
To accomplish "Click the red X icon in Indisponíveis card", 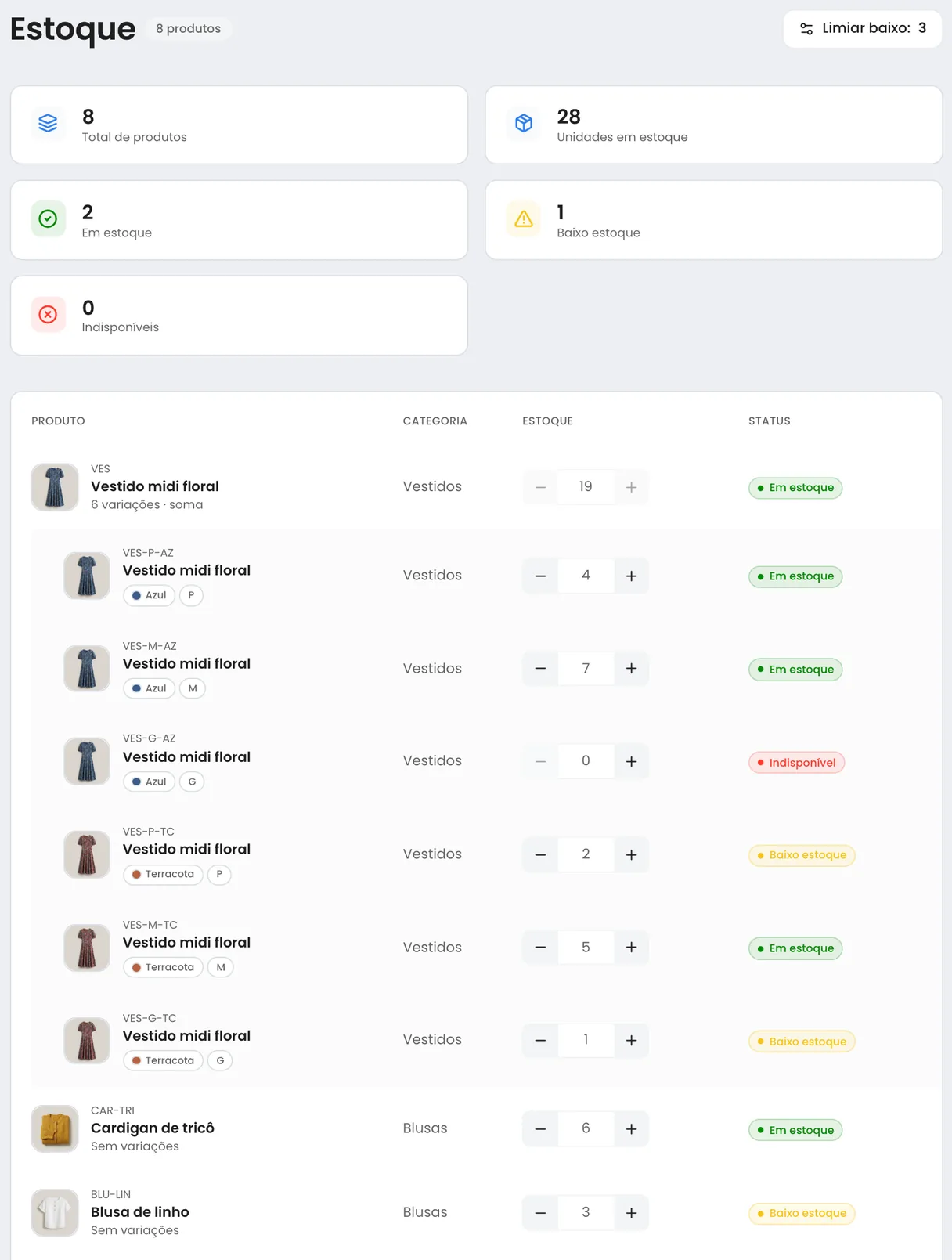I will (48, 315).
